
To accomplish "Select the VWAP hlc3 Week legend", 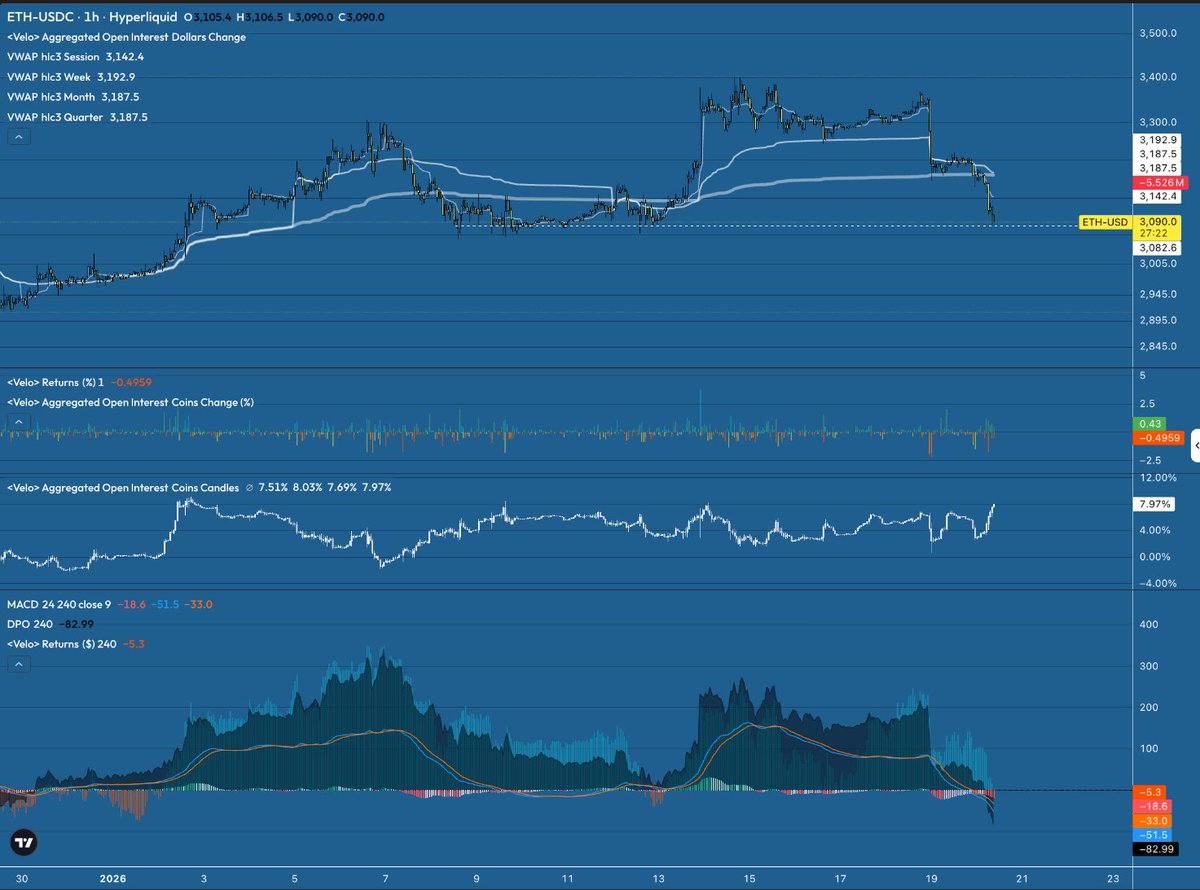I will pos(71,77).
